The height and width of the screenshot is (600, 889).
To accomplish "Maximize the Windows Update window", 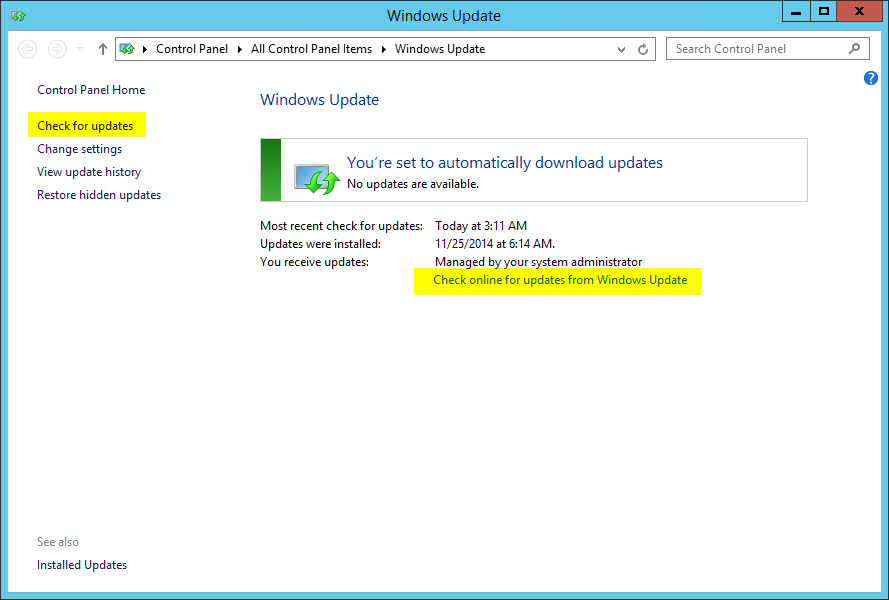I will tap(824, 12).
